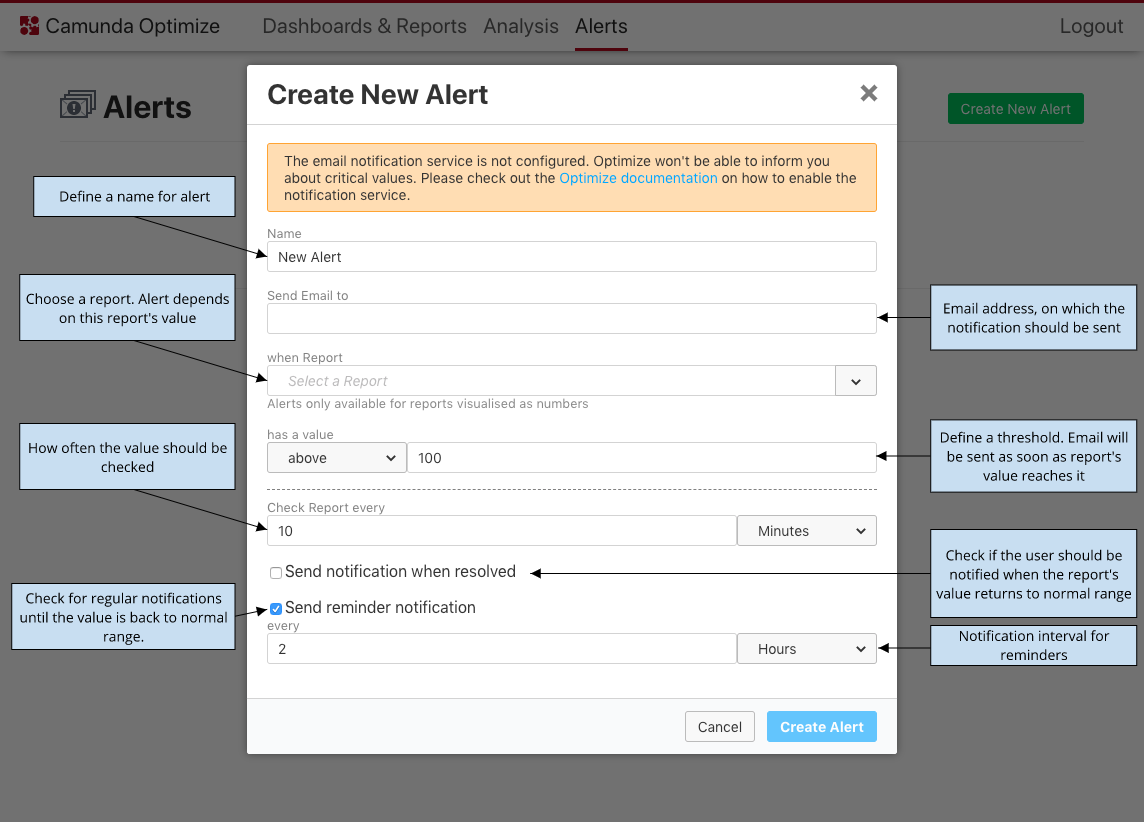Open the Minutes check interval dropdown
Viewport: 1144px width, 822px height.
click(807, 531)
